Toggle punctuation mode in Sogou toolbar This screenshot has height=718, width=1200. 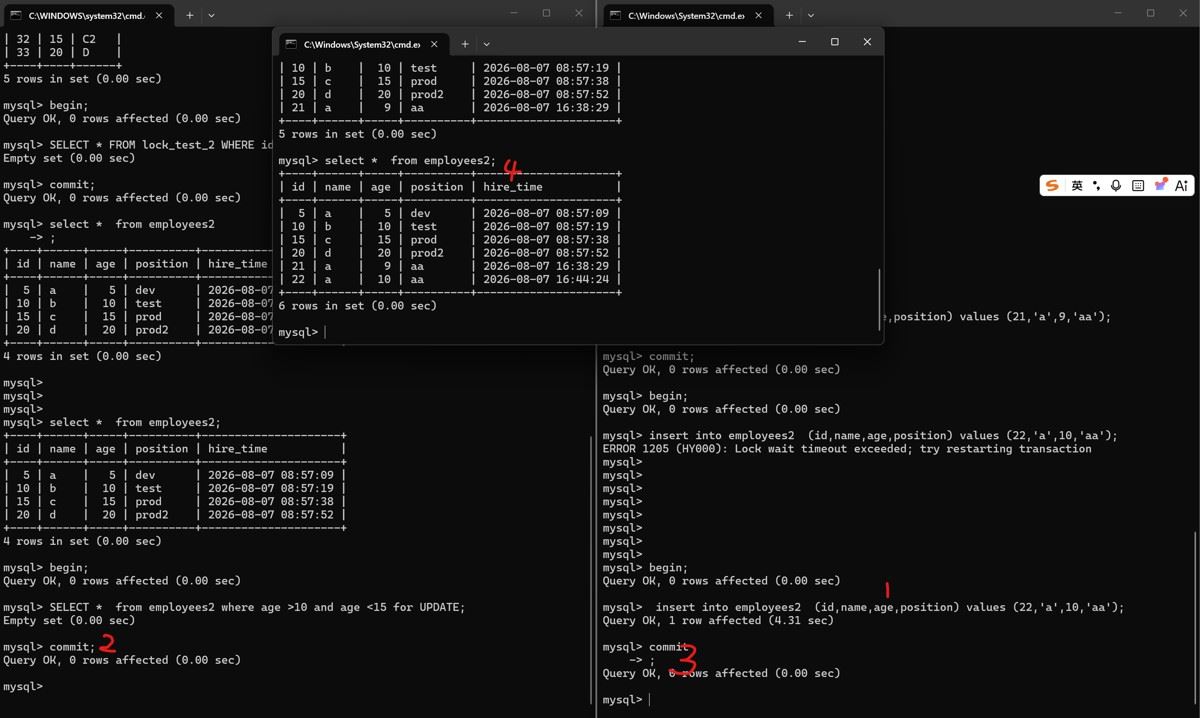(x=1096, y=185)
